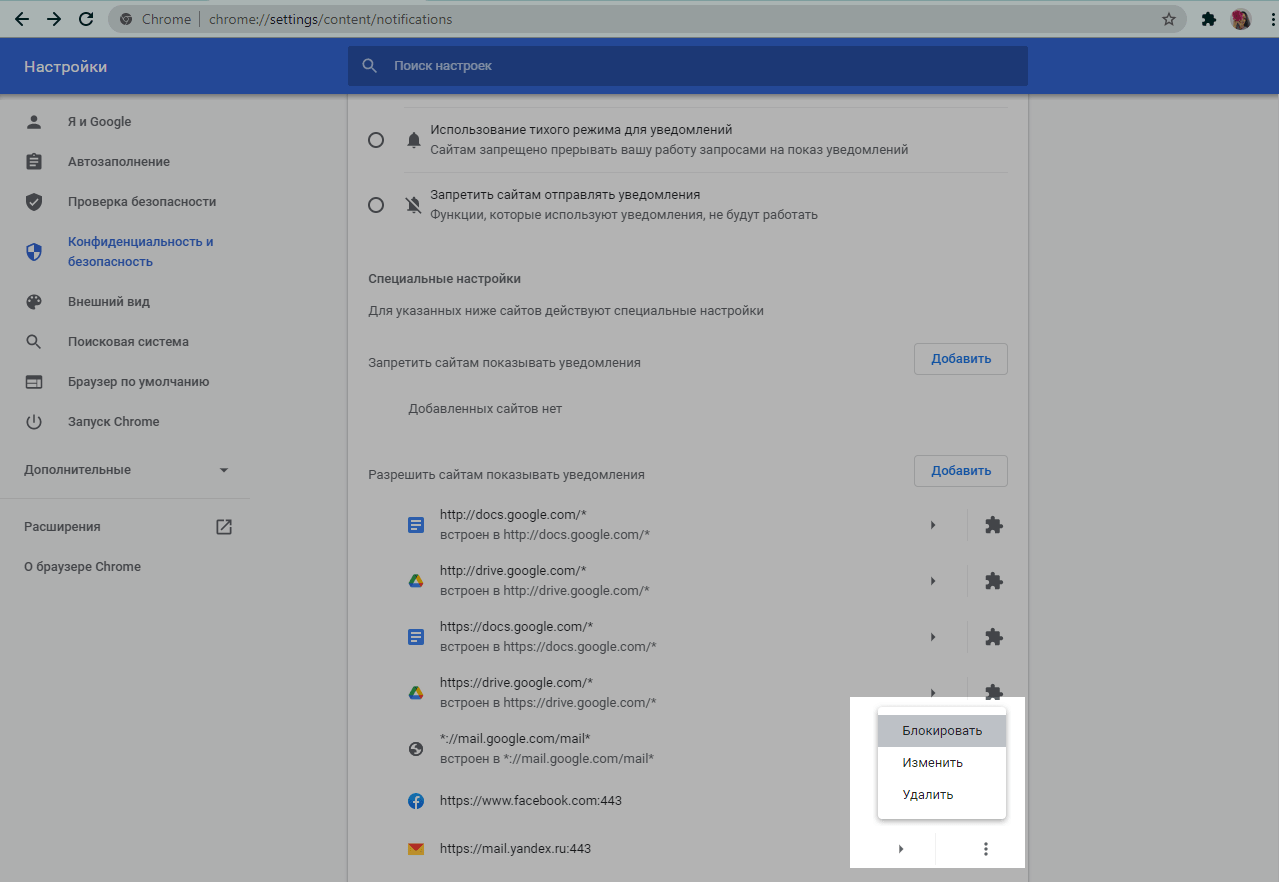Click the person icon beside "Я и Google"
Viewport: 1279px width, 882px height.
click(x=34, y=122)
